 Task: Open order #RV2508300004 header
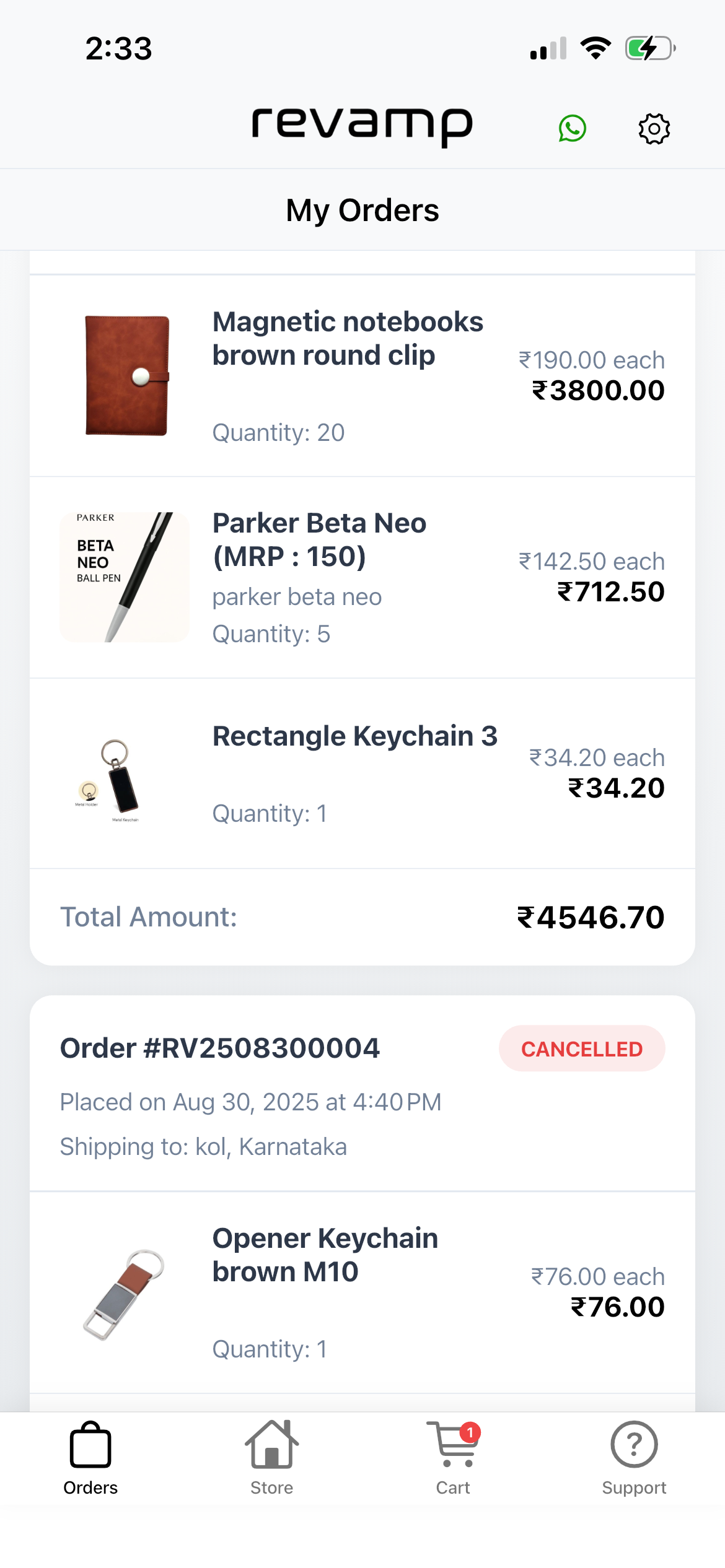coord(220,1048)
